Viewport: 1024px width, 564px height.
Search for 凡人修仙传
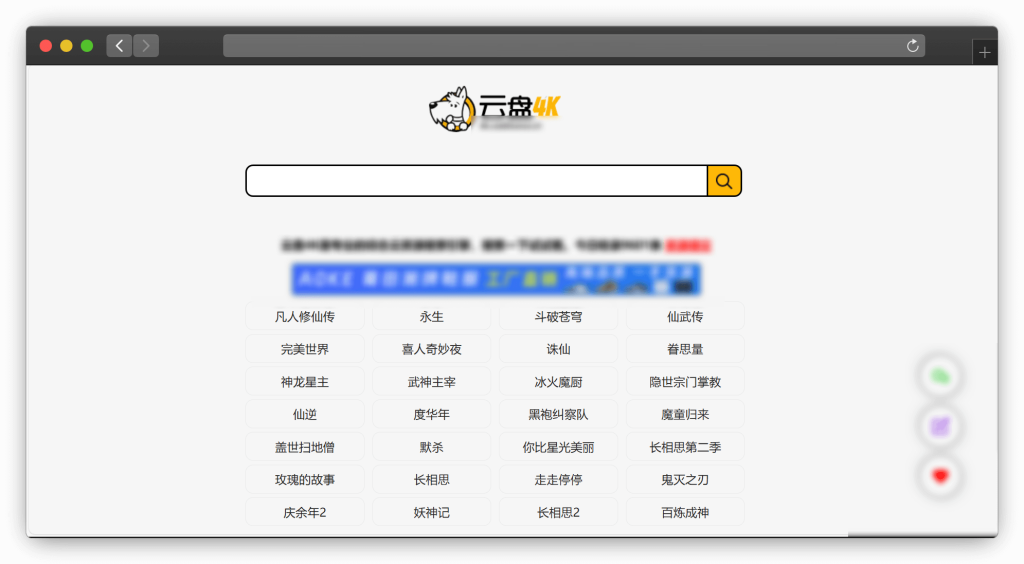pyautogui.click(x=305, y=317)
